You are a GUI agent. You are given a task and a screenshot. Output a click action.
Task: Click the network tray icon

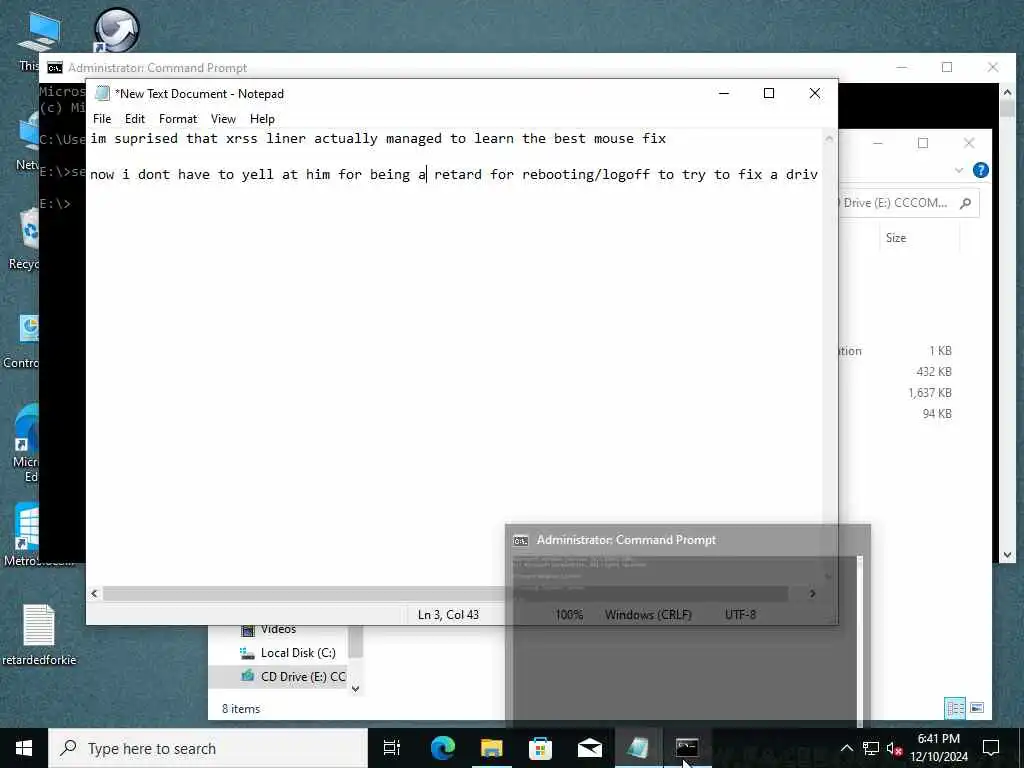(x=871, y=748)
